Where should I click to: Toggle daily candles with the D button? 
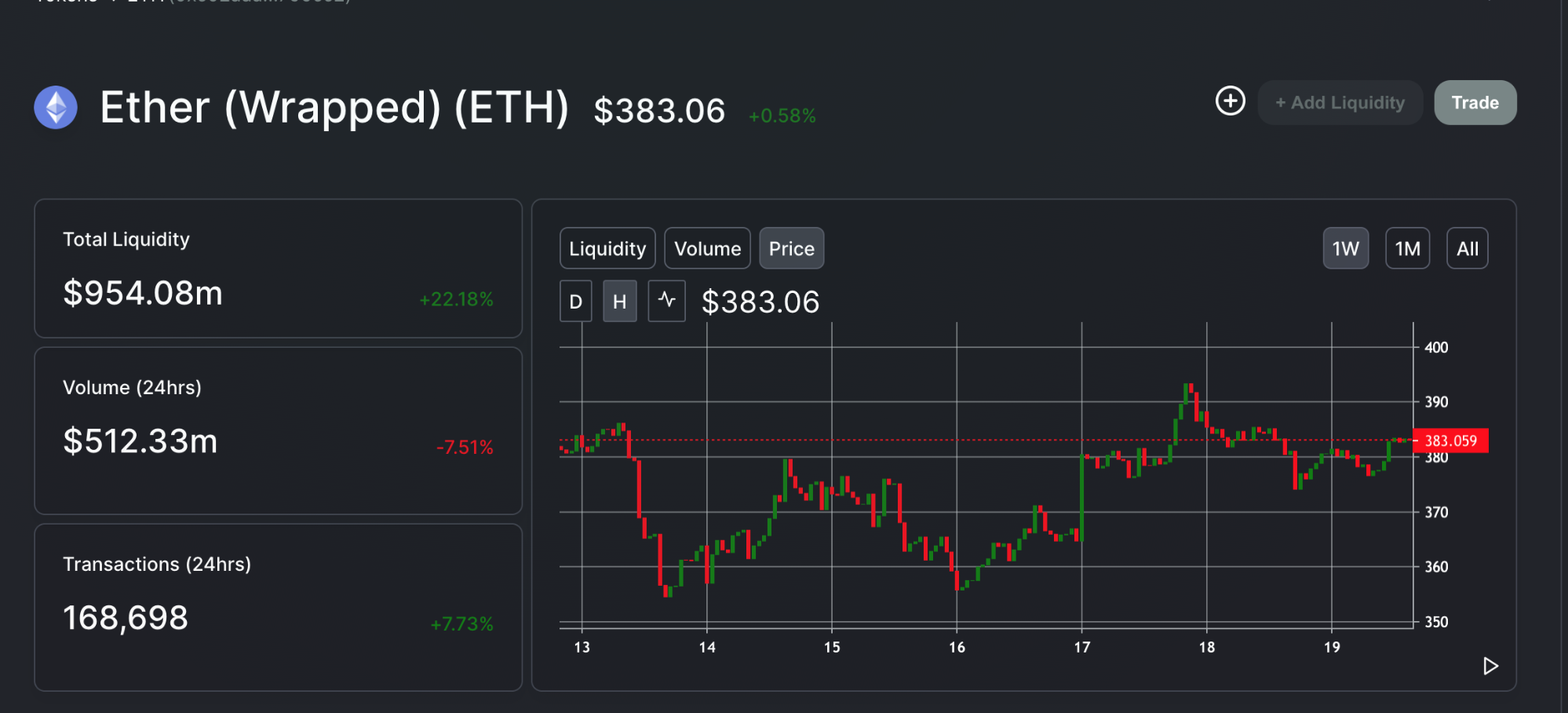(x=575, y=302)
